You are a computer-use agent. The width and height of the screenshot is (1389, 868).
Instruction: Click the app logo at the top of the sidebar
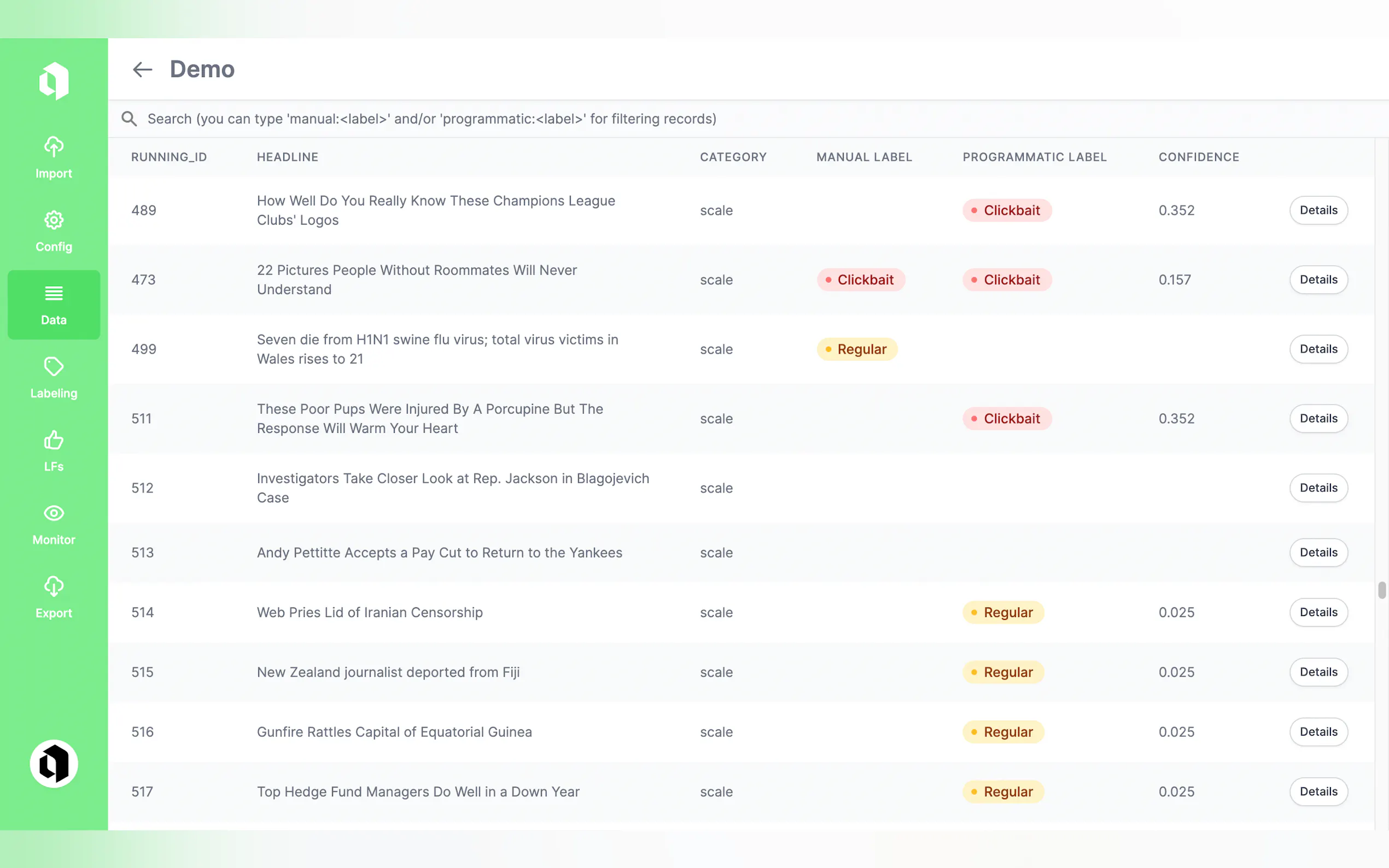click(54, 81)
